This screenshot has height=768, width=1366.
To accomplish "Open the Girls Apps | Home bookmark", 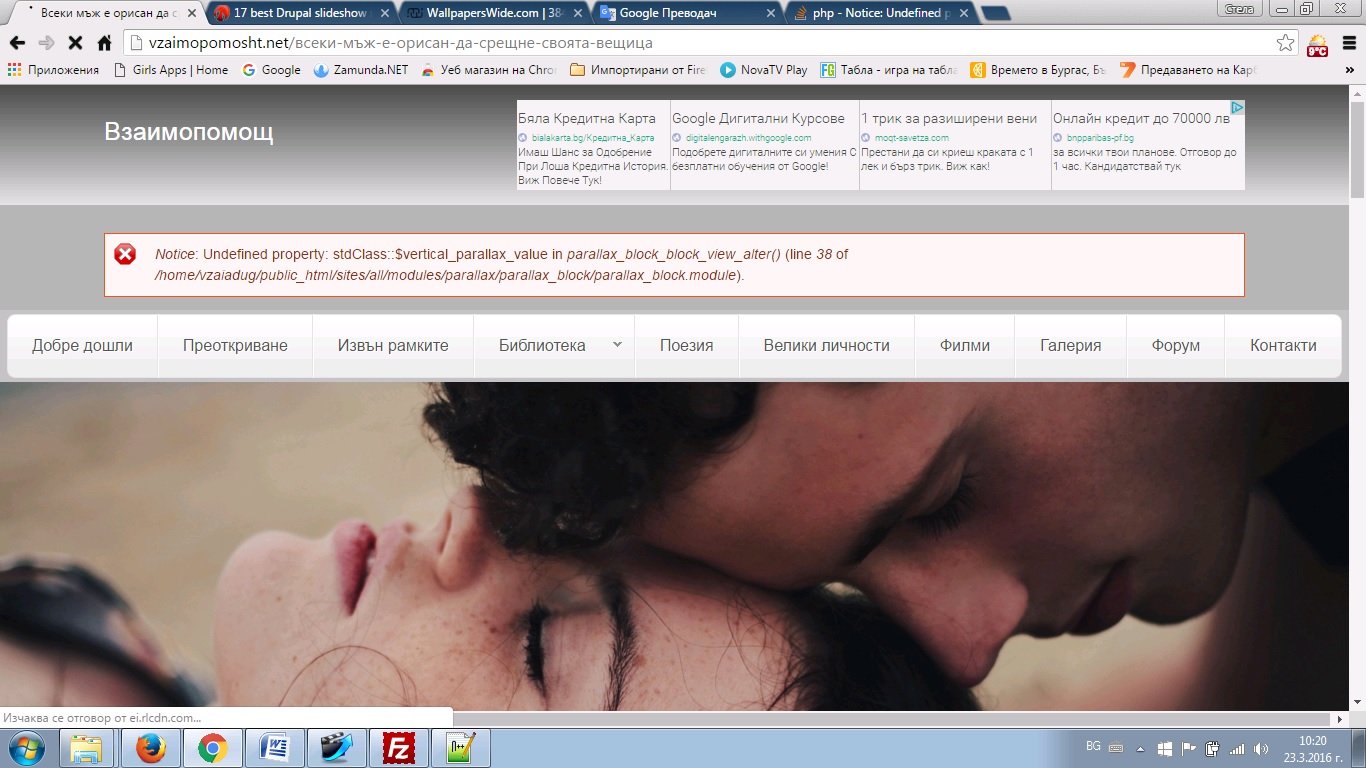I will tap(171, 70).
